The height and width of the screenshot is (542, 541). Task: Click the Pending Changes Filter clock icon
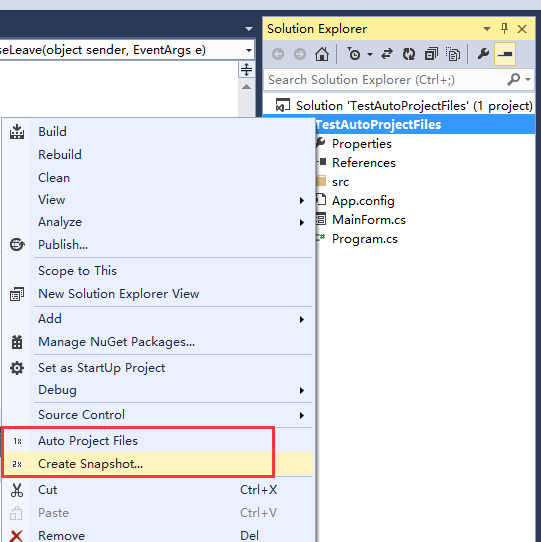(x=354, y=54)
